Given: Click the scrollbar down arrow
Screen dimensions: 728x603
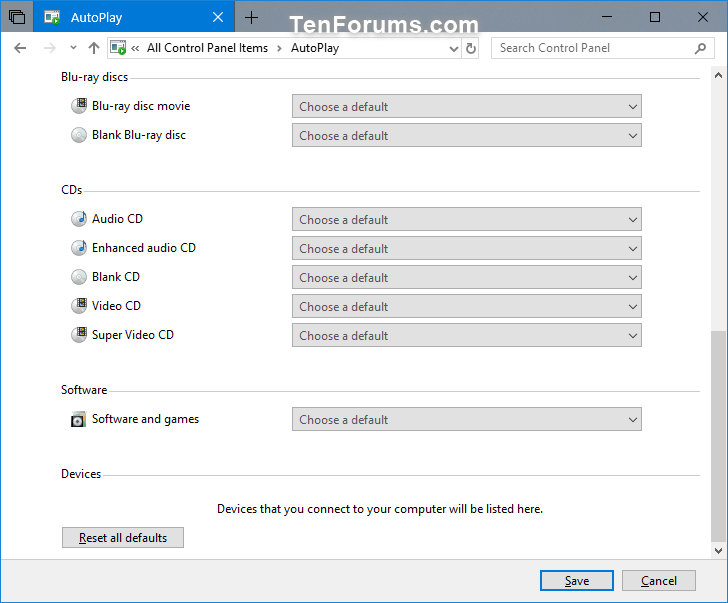Looking at the screenshot, I should [718, 551].
